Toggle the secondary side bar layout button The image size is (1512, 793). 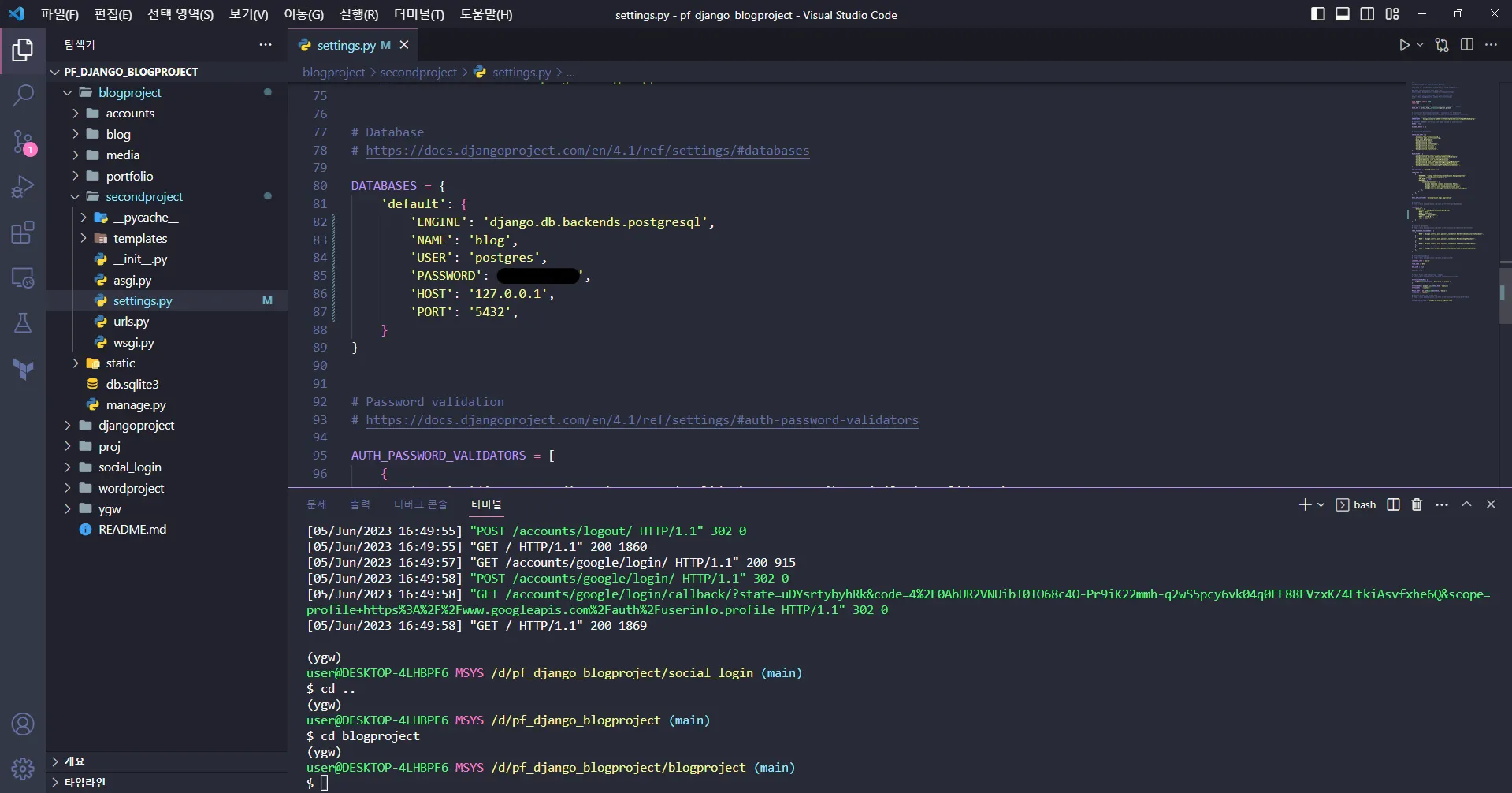click(1367, 14)
